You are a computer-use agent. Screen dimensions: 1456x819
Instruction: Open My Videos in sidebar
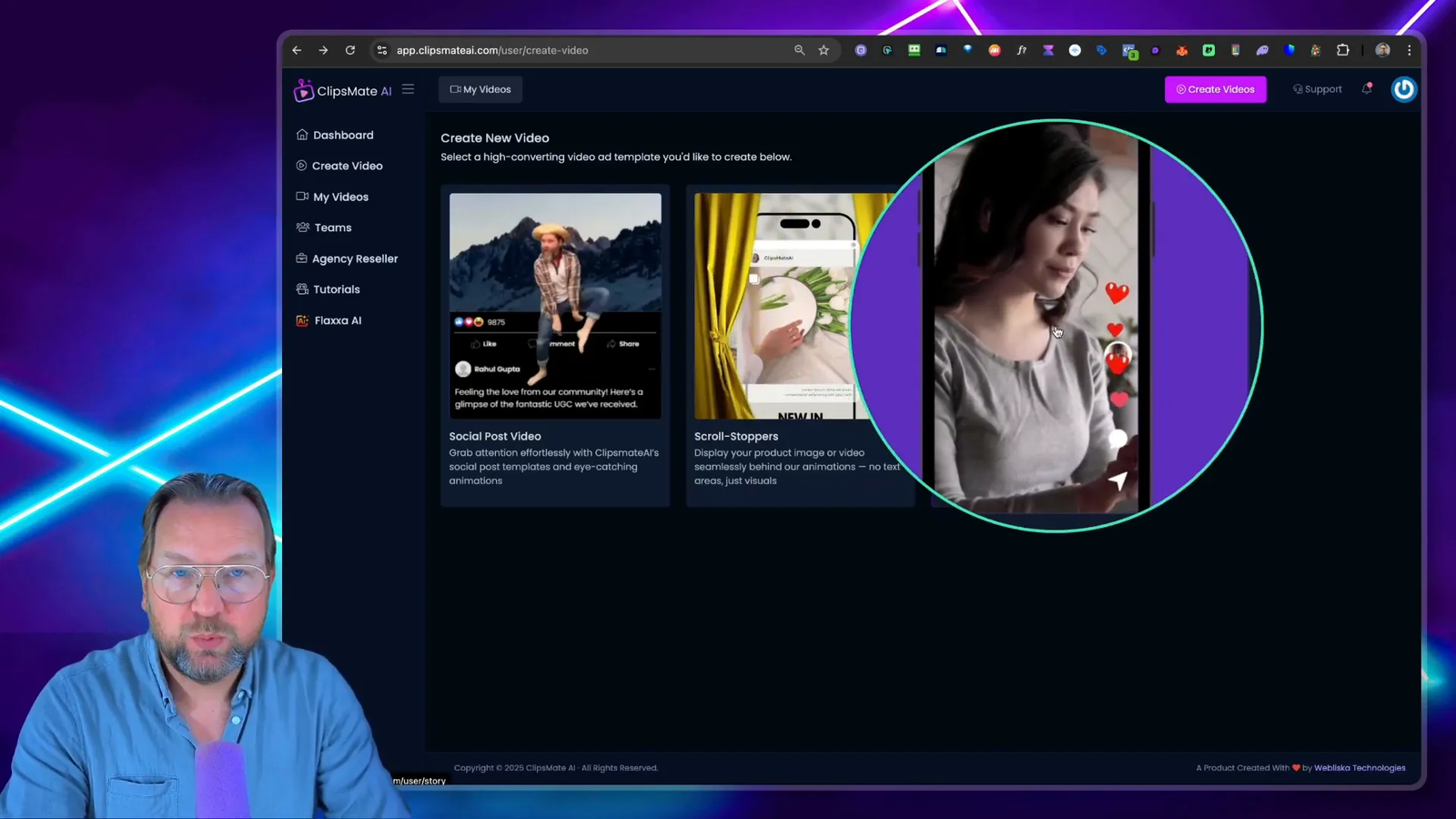(x=332, y=197)
